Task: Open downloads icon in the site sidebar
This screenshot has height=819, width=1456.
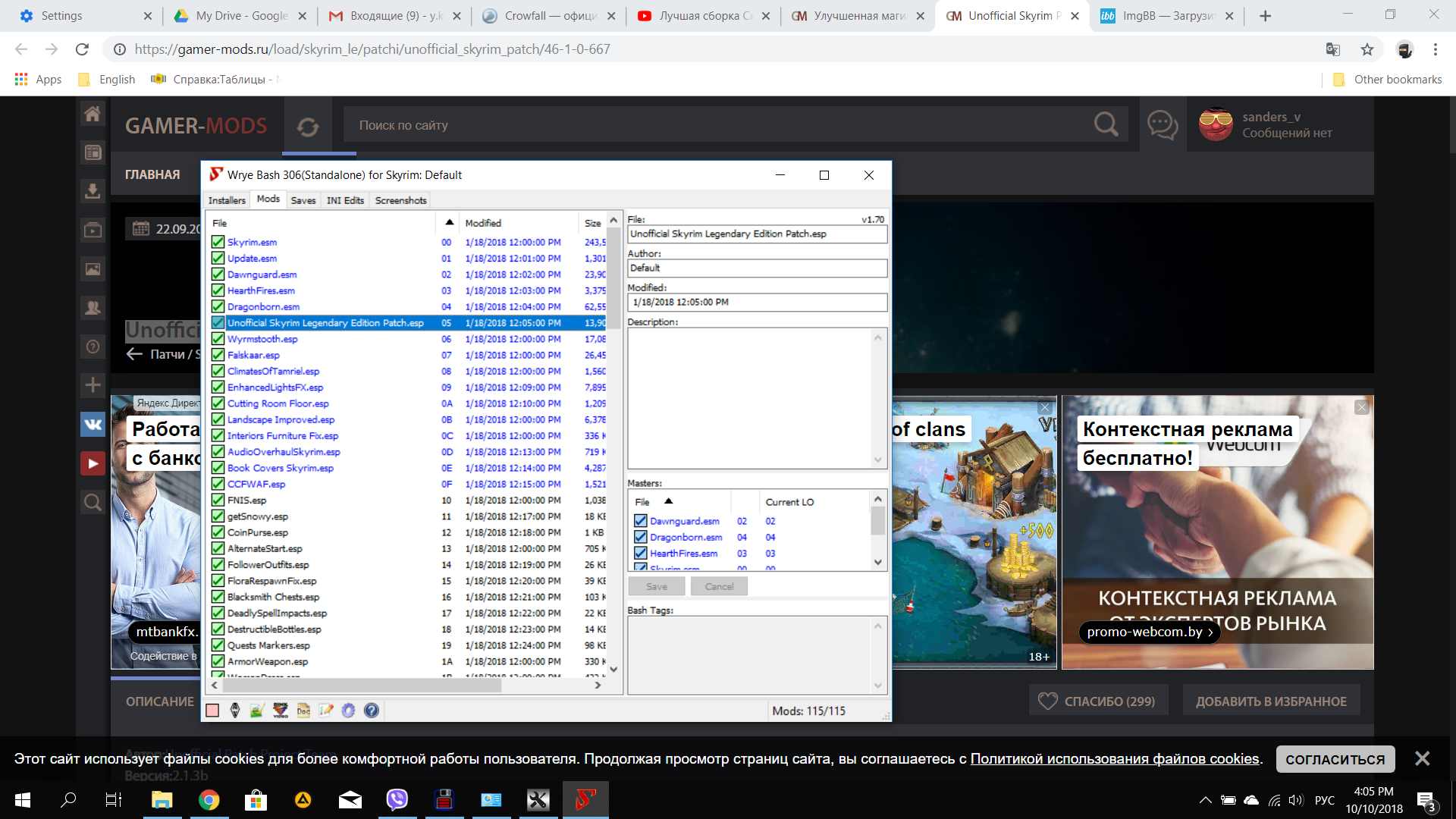Action: (x=93, y=191)
